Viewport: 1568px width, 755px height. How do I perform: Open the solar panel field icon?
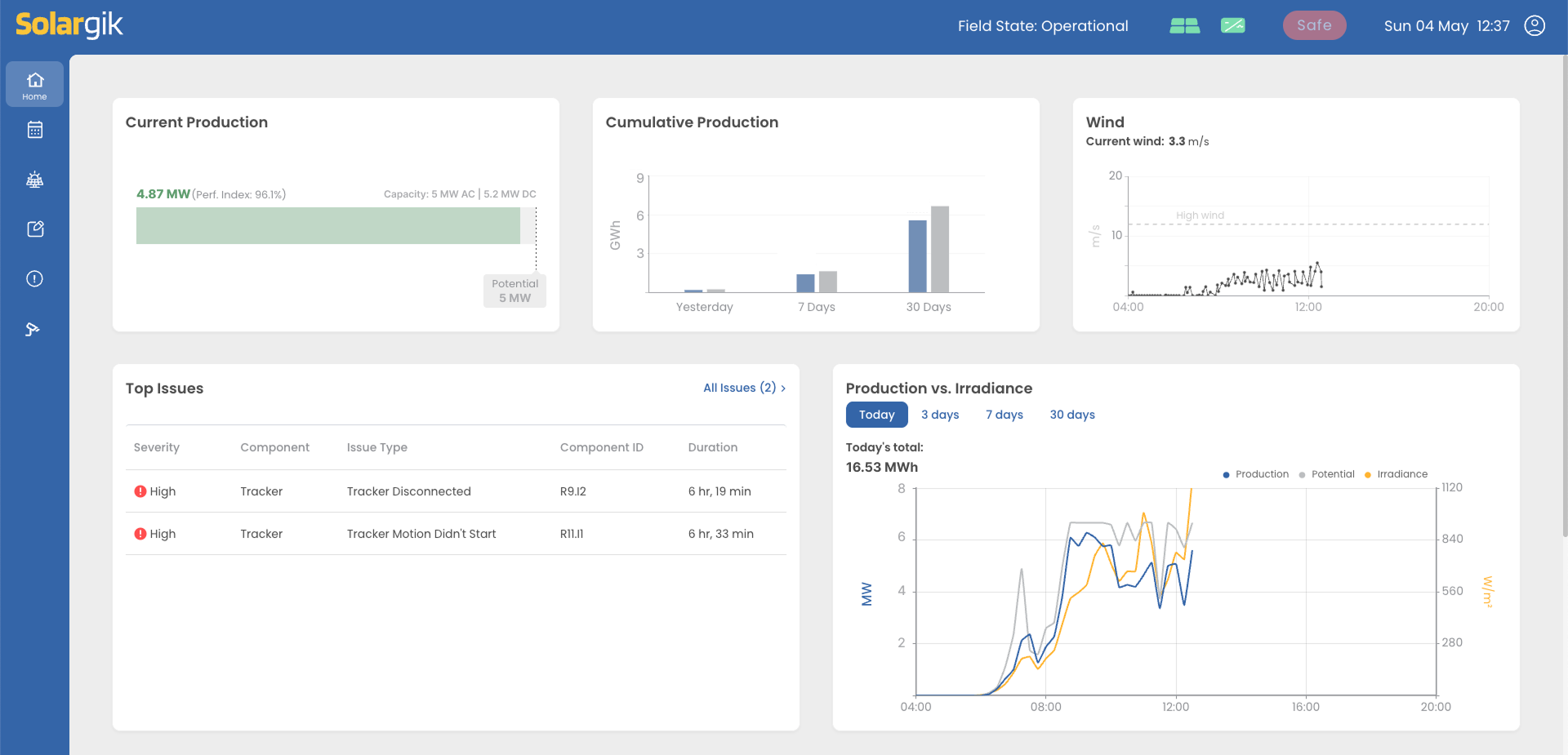(x=34, y=180)
